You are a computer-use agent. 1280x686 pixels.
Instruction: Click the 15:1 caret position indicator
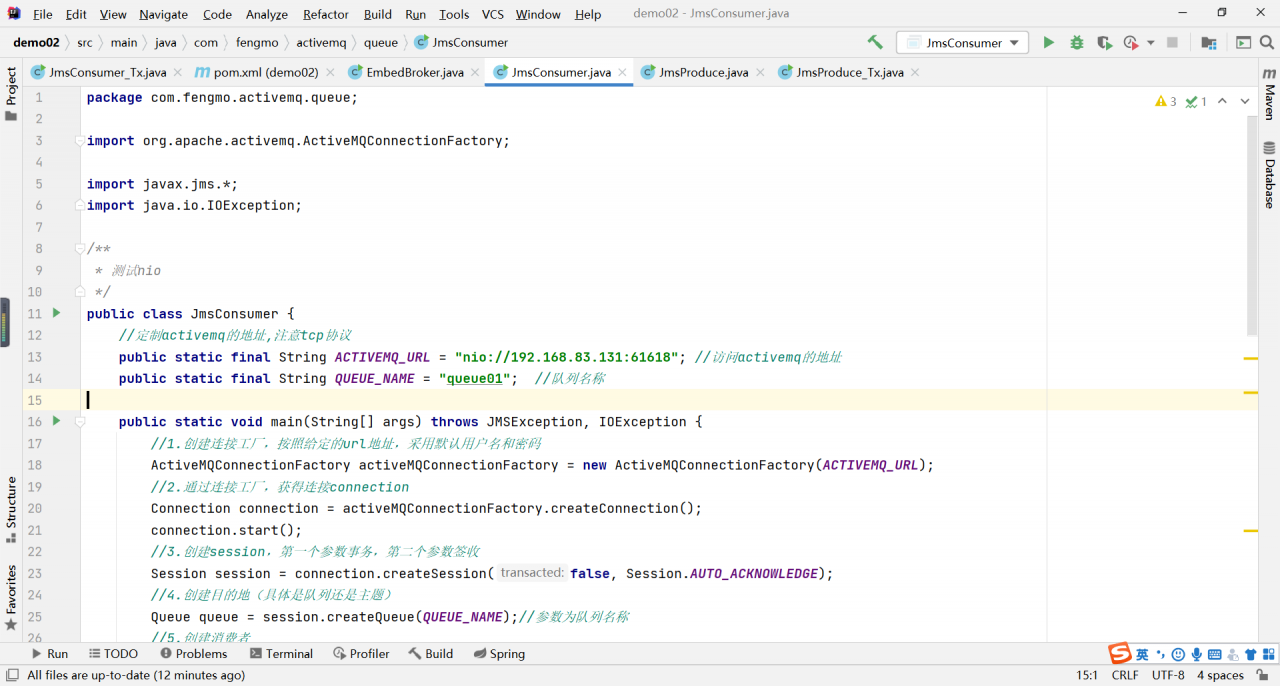[1086, 675]
